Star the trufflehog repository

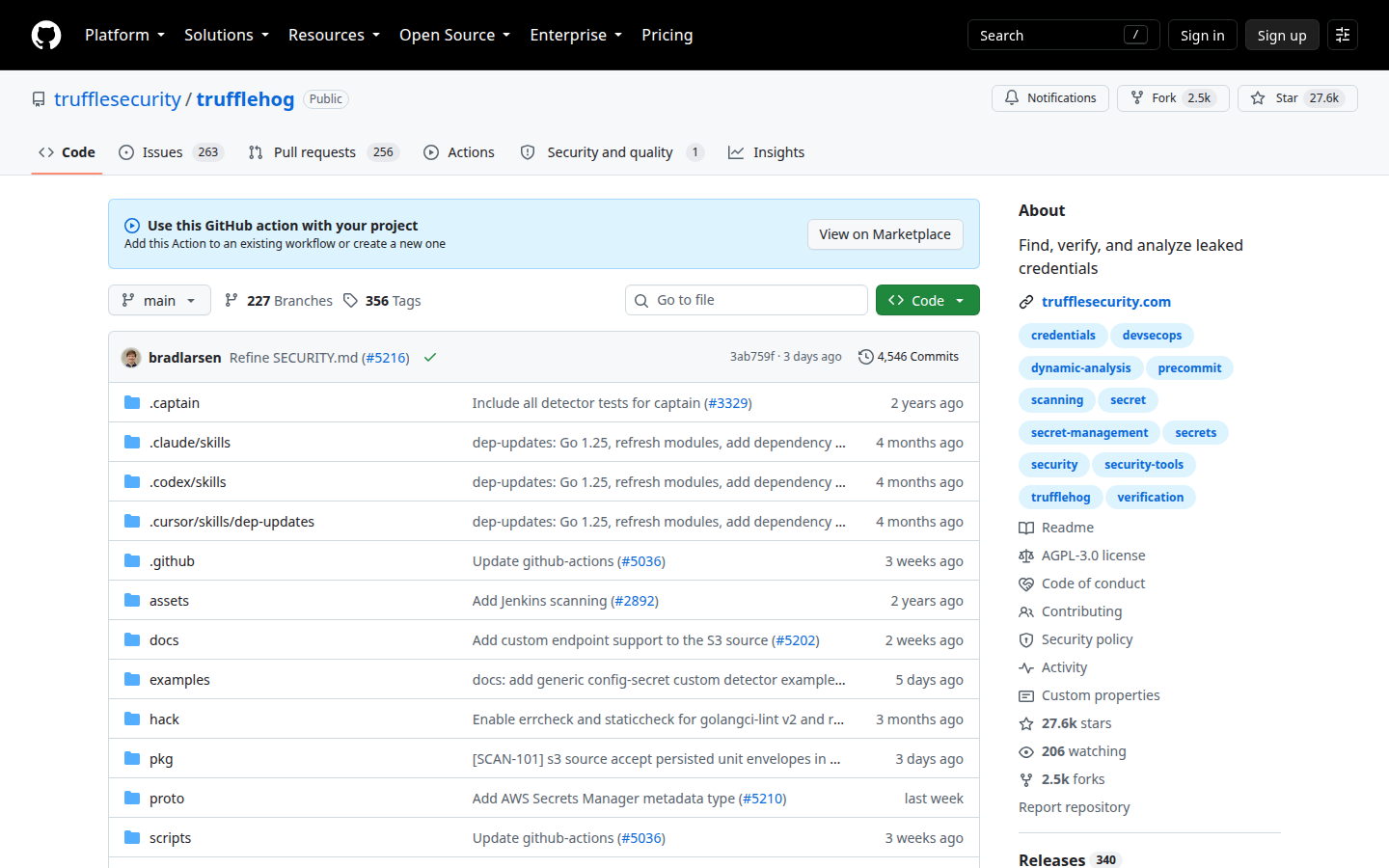pyautogui.click(x=1297, y=98)
